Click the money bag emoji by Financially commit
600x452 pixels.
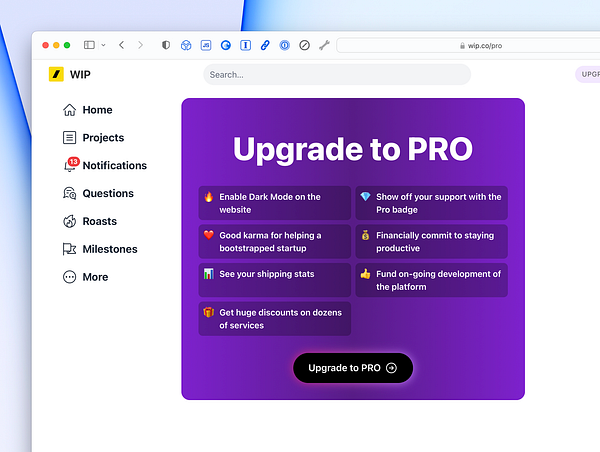[x=365, y=235]
